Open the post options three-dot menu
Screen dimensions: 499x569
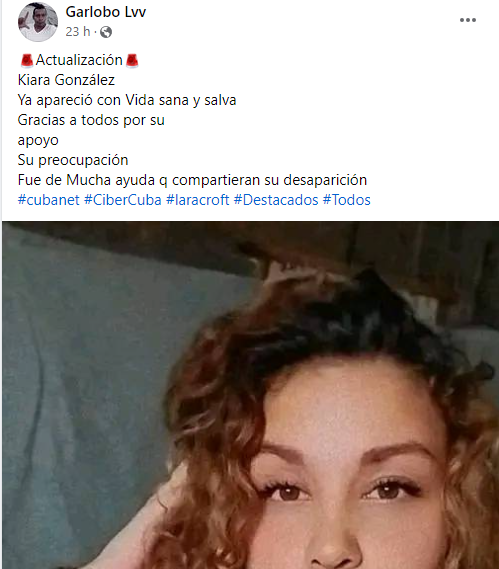[468, 20]
